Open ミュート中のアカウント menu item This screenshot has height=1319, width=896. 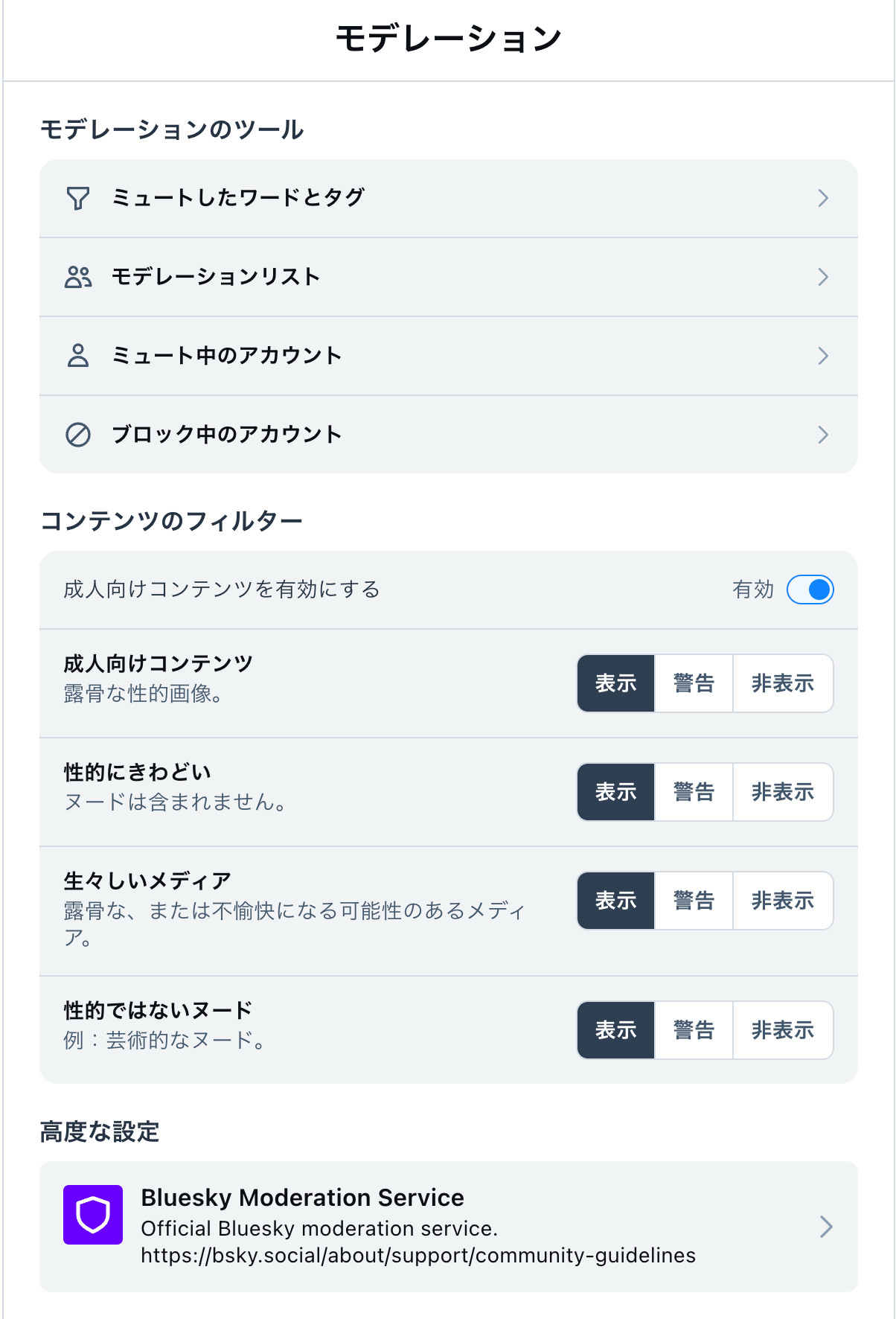[x=226, y=356]
